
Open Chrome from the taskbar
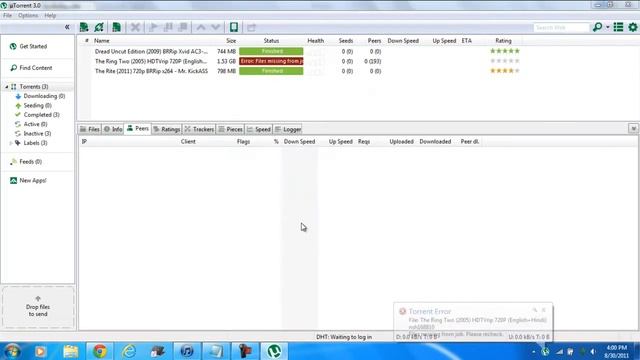click(x=100, y=351)
